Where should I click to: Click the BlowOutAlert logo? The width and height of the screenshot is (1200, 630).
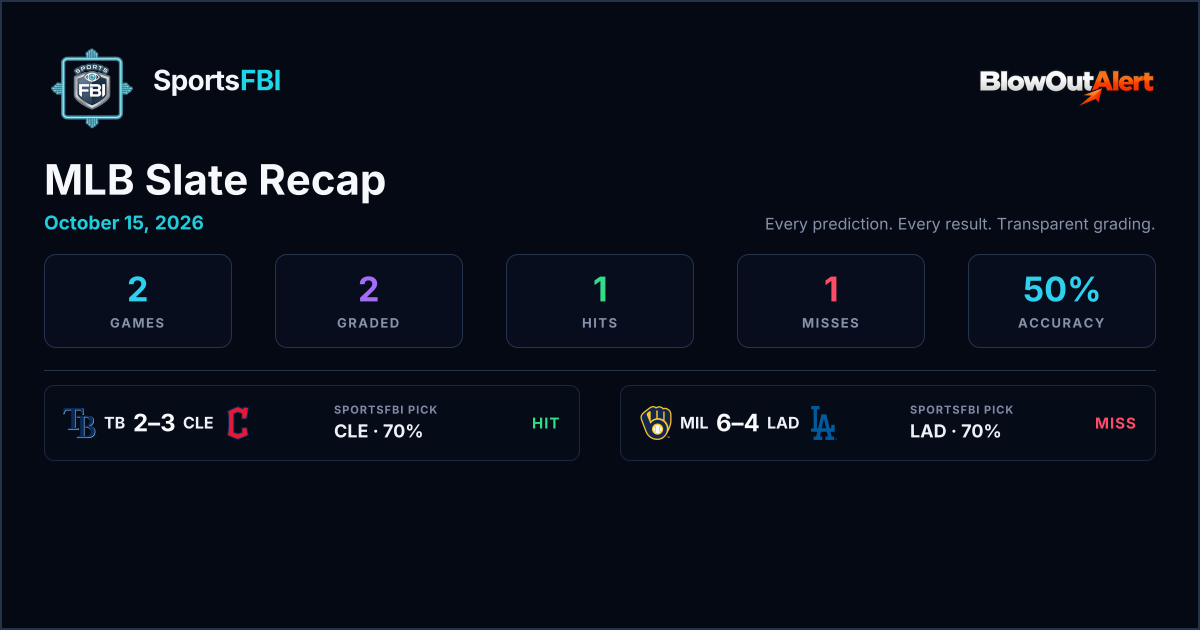pyautogui.click(x=1067, y=86)
